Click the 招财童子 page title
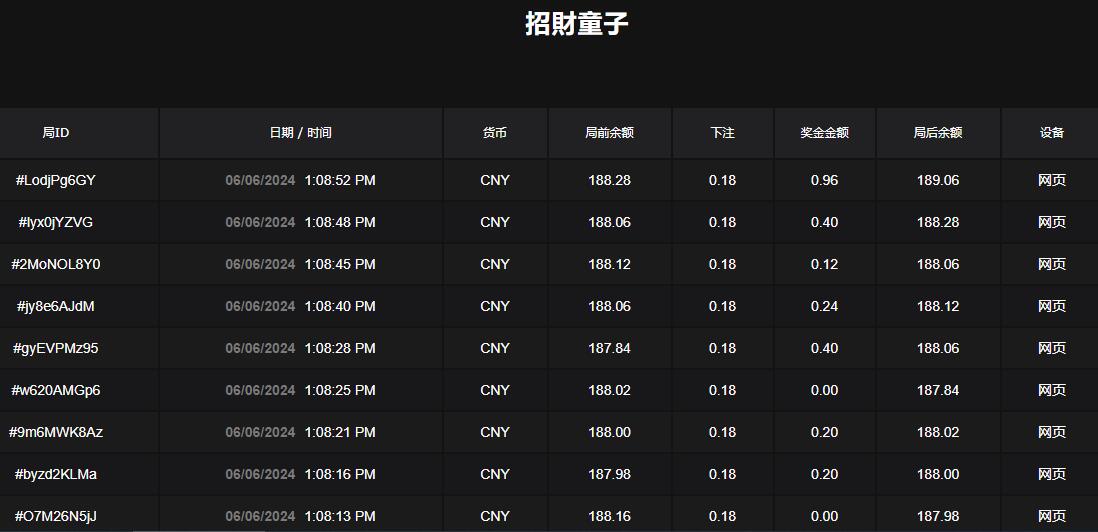 pyautogui.click(x=576, y=23)
